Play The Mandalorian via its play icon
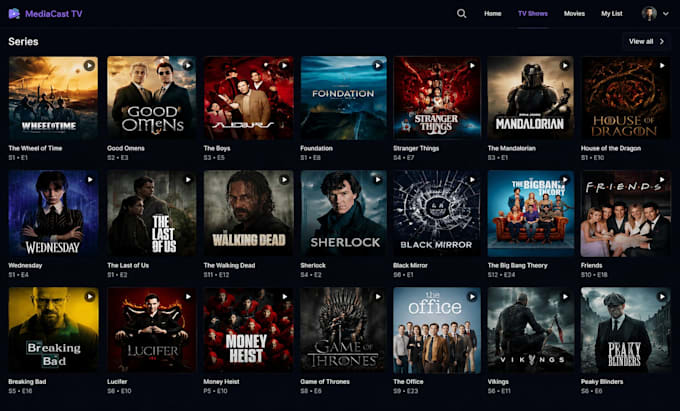Viewport: 680px width, 411px height. tap(565, 65)
